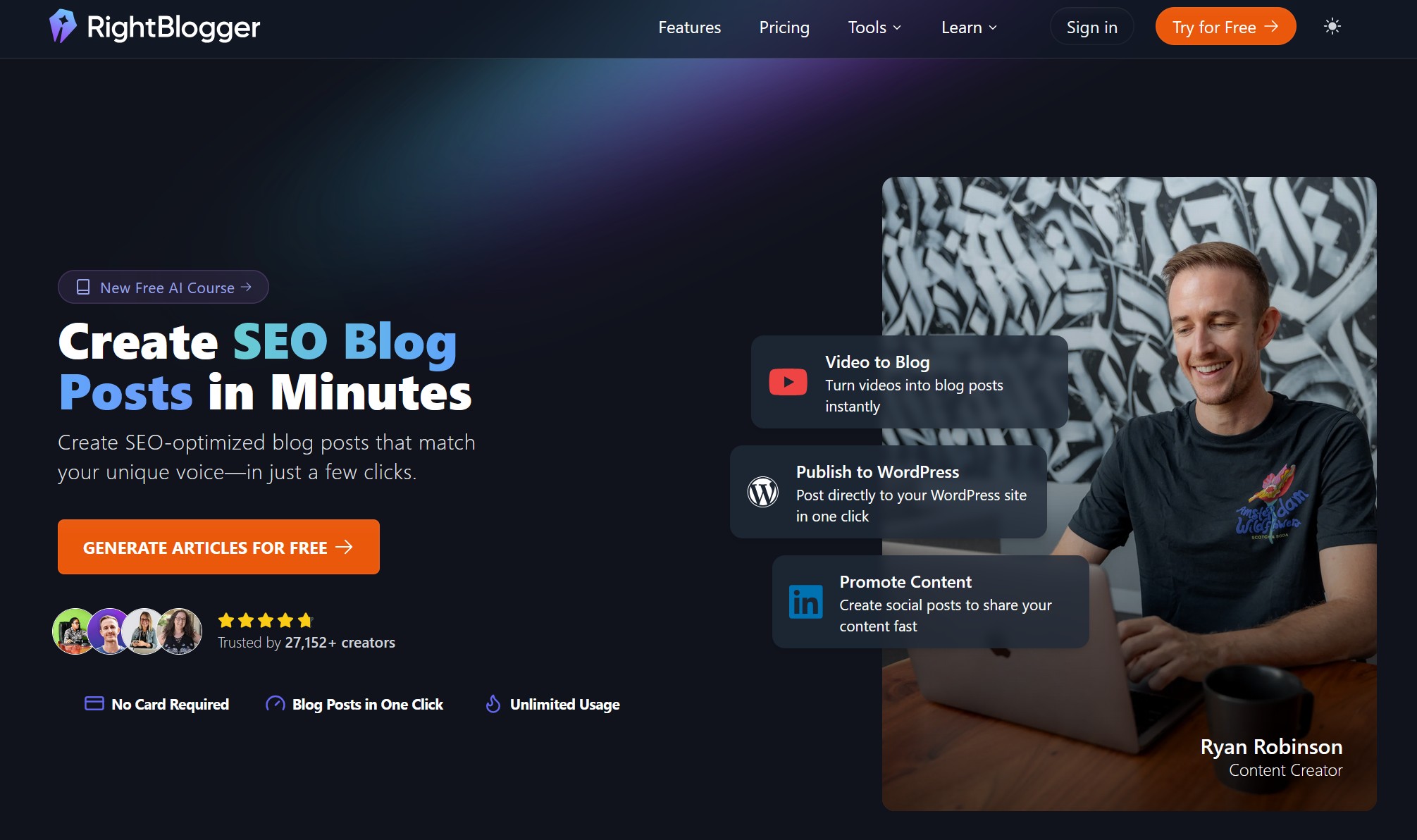Open the Sign in page
The image size is (1417, 840).
(x=1091, y=27)
